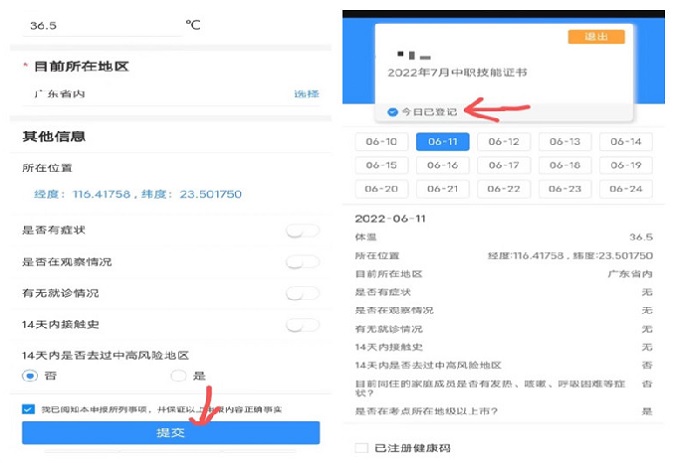Screen dimensions: 680x463
Task: Click the 2022-06-11 date heading
Action: click(x=390, y=218)
